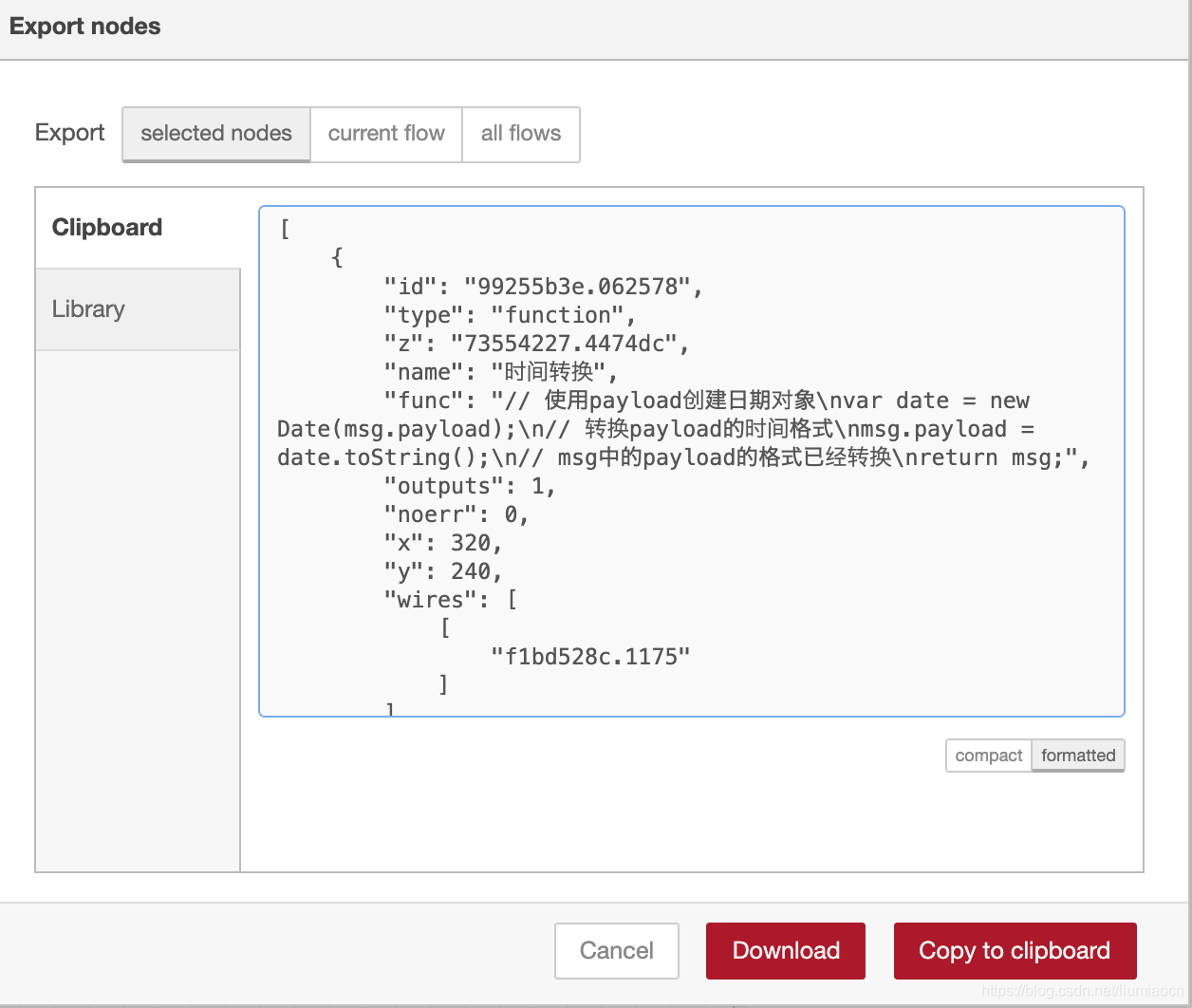Select the "selected nodes" export option
Viewport: 1192px width, 1008px height.
[x=214, y=134]
